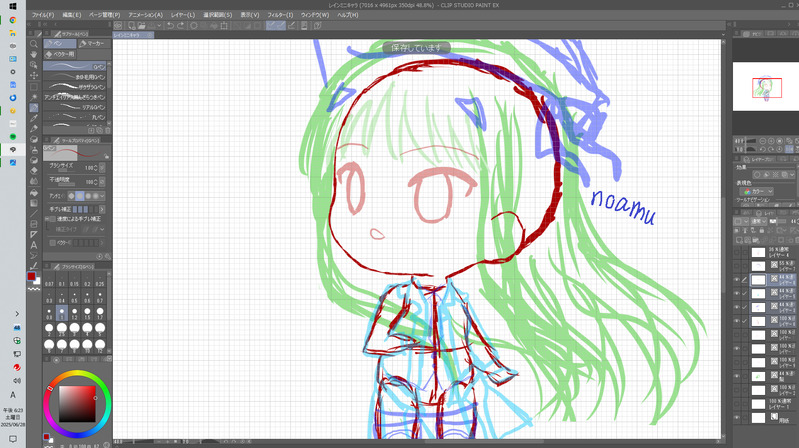Expand 手ブレ補正 stabilization arrow
This screenshot has width=799, height=448.
(x=102, y=209)
